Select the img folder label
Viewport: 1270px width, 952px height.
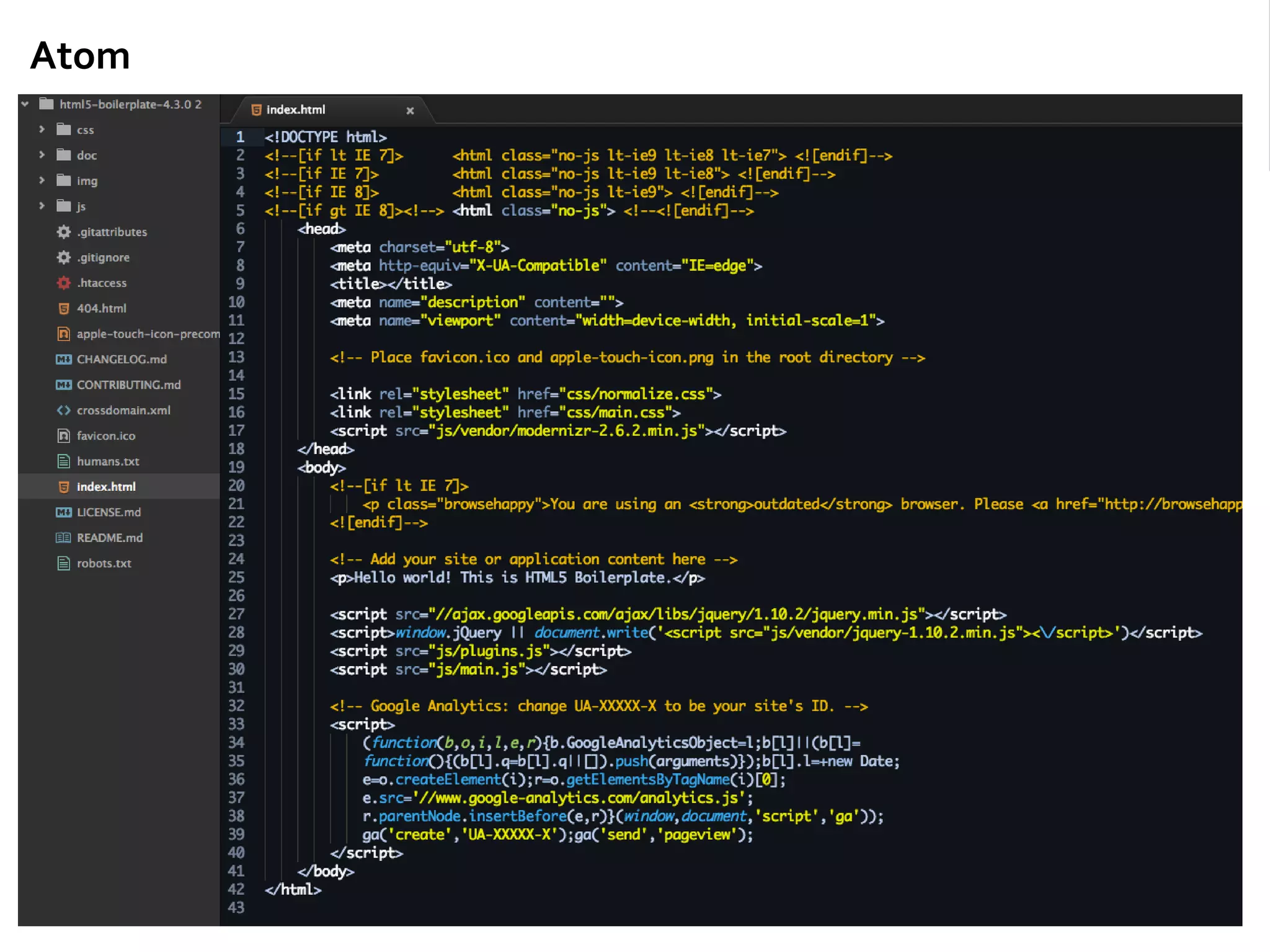tap(87, 181)
